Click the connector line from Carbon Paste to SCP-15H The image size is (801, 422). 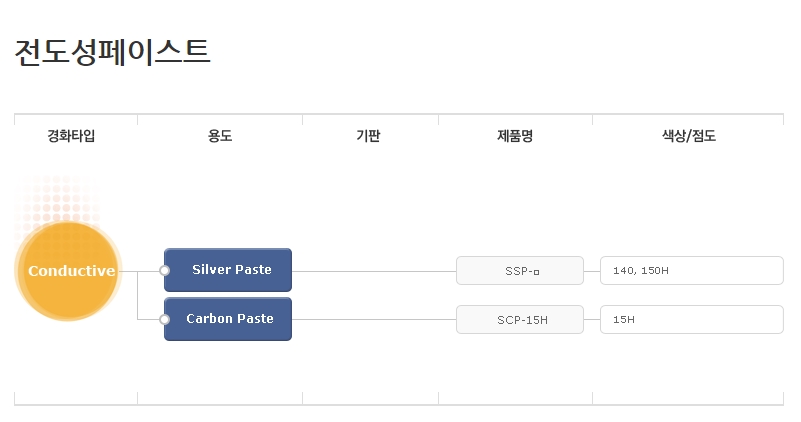pos(375,320)
